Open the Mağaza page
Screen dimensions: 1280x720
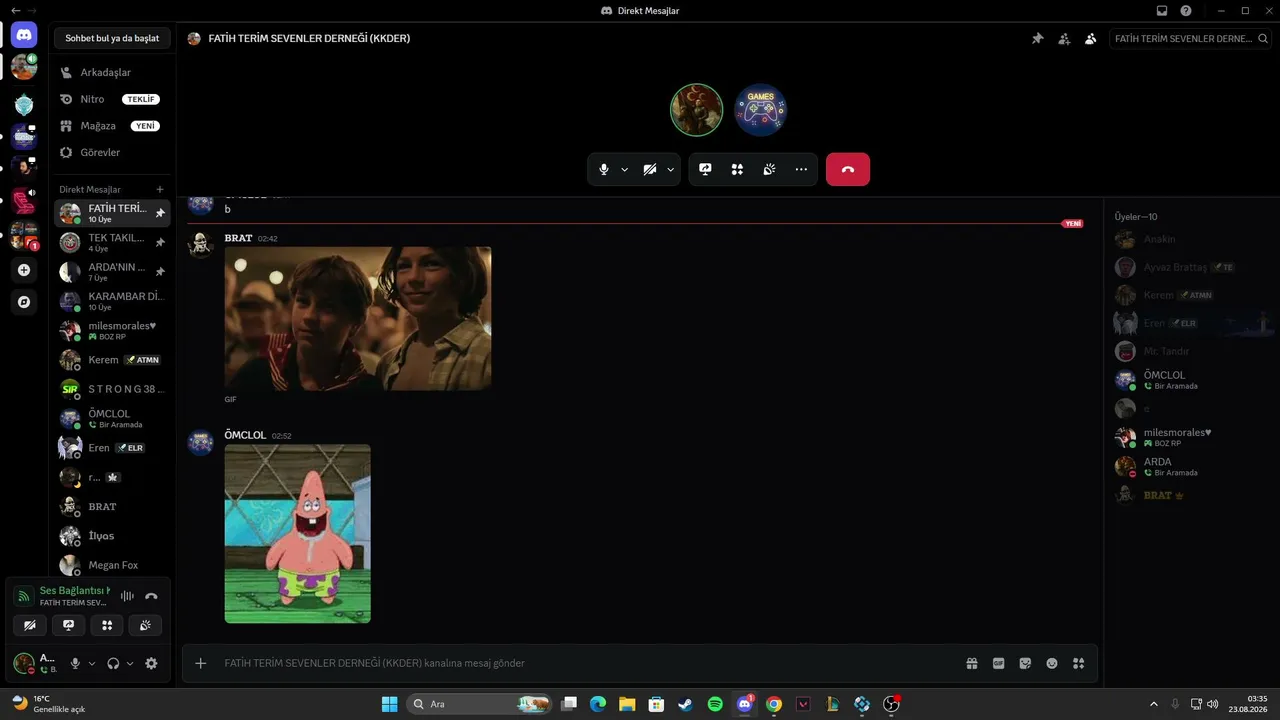[x=112, y=126]
